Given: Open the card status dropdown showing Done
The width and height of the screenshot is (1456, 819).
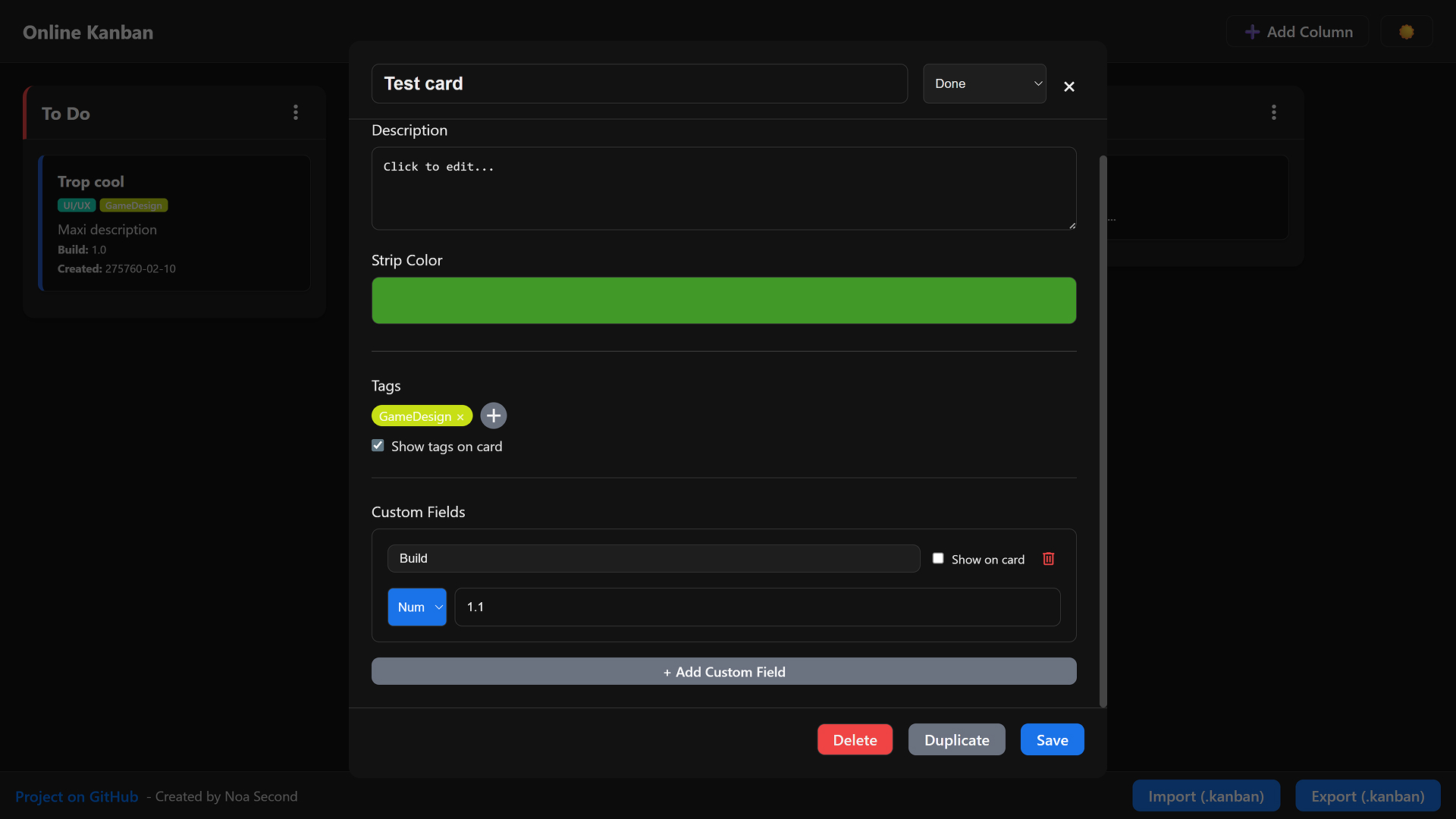Looking at the screenshot, I should (984, 83).
